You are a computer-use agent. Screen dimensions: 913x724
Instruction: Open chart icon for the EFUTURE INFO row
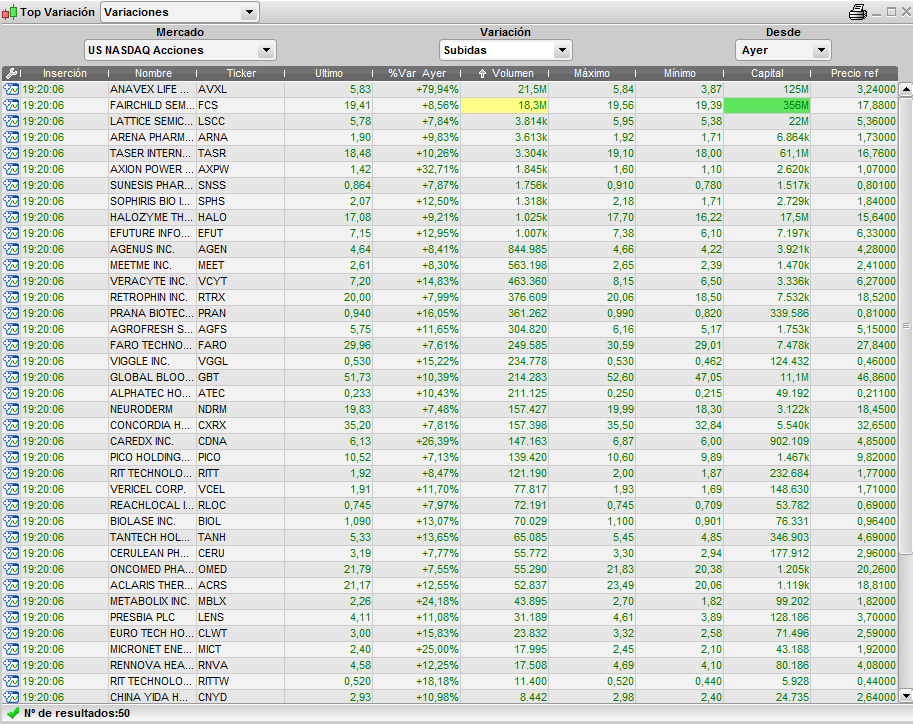point(11,234)
